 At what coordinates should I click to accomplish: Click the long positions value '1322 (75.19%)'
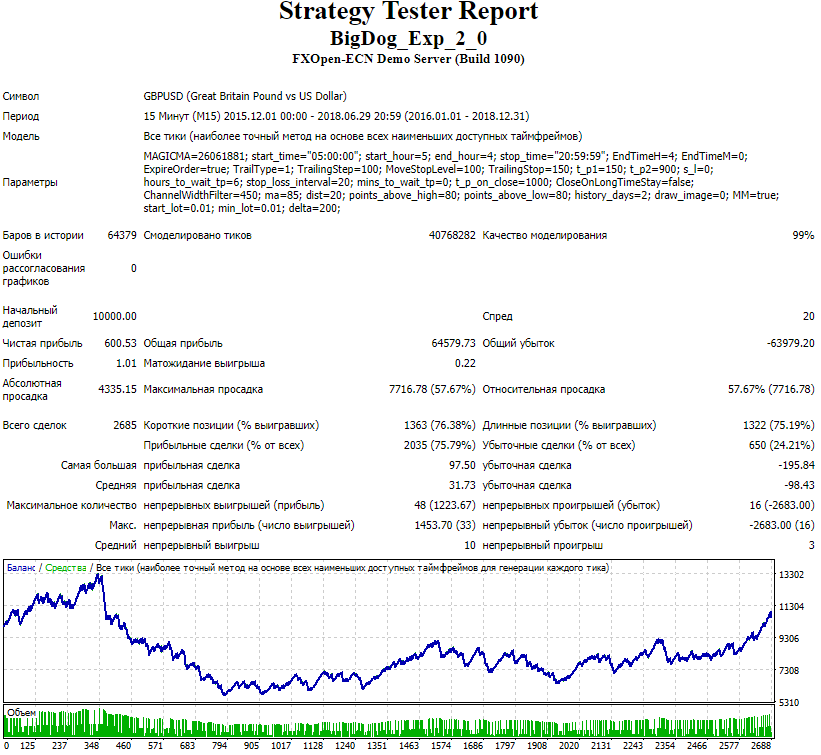pyautogui.click(x=779, y=425)
